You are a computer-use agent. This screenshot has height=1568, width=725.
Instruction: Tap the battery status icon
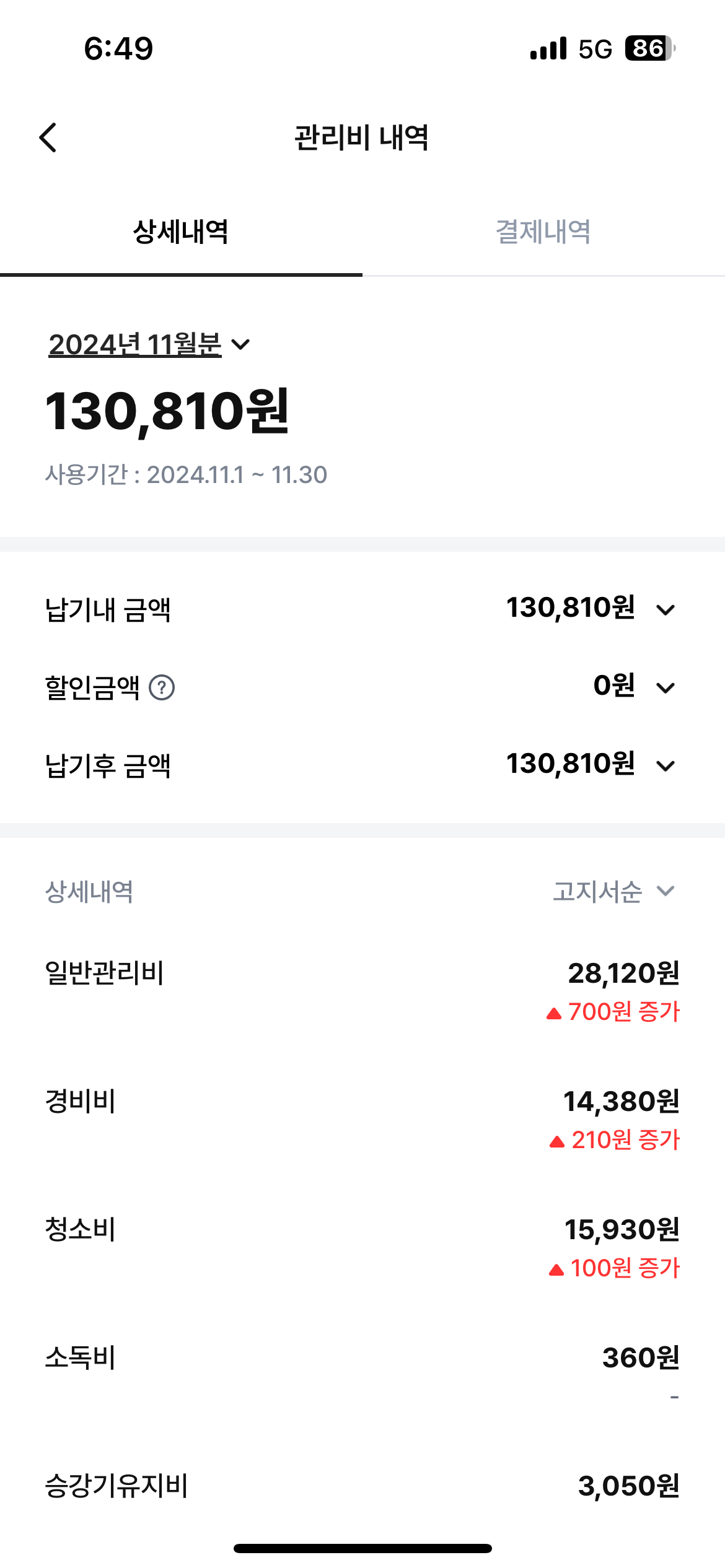649,48
